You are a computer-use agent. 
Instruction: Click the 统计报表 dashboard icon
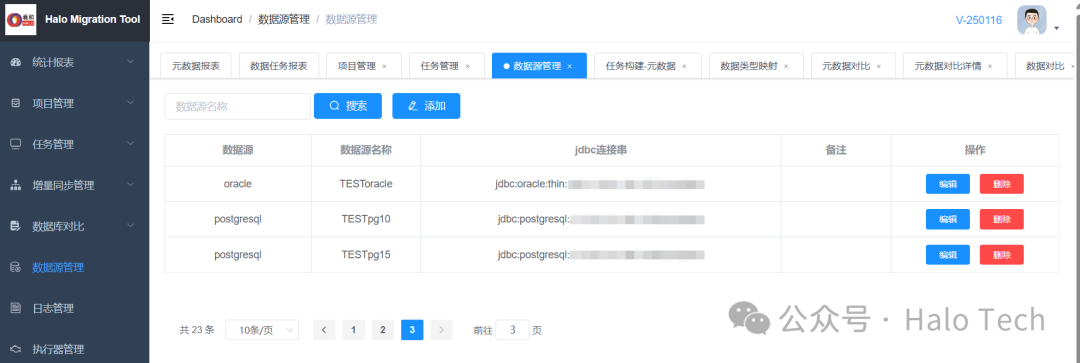point(16,62)
